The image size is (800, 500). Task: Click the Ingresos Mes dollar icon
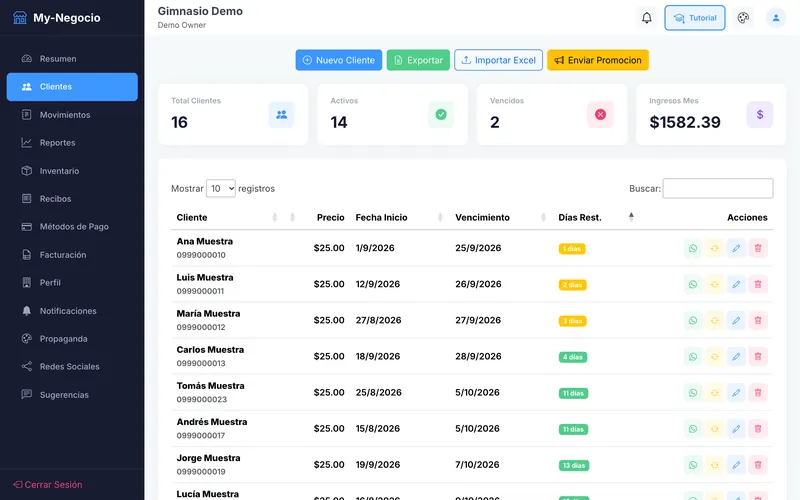760,115
